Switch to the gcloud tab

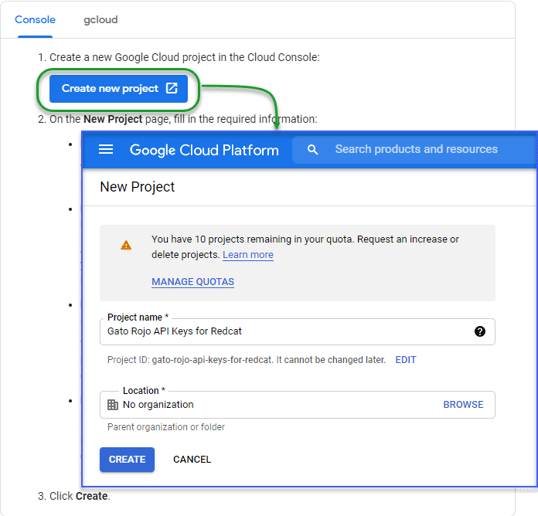(101, 20)
